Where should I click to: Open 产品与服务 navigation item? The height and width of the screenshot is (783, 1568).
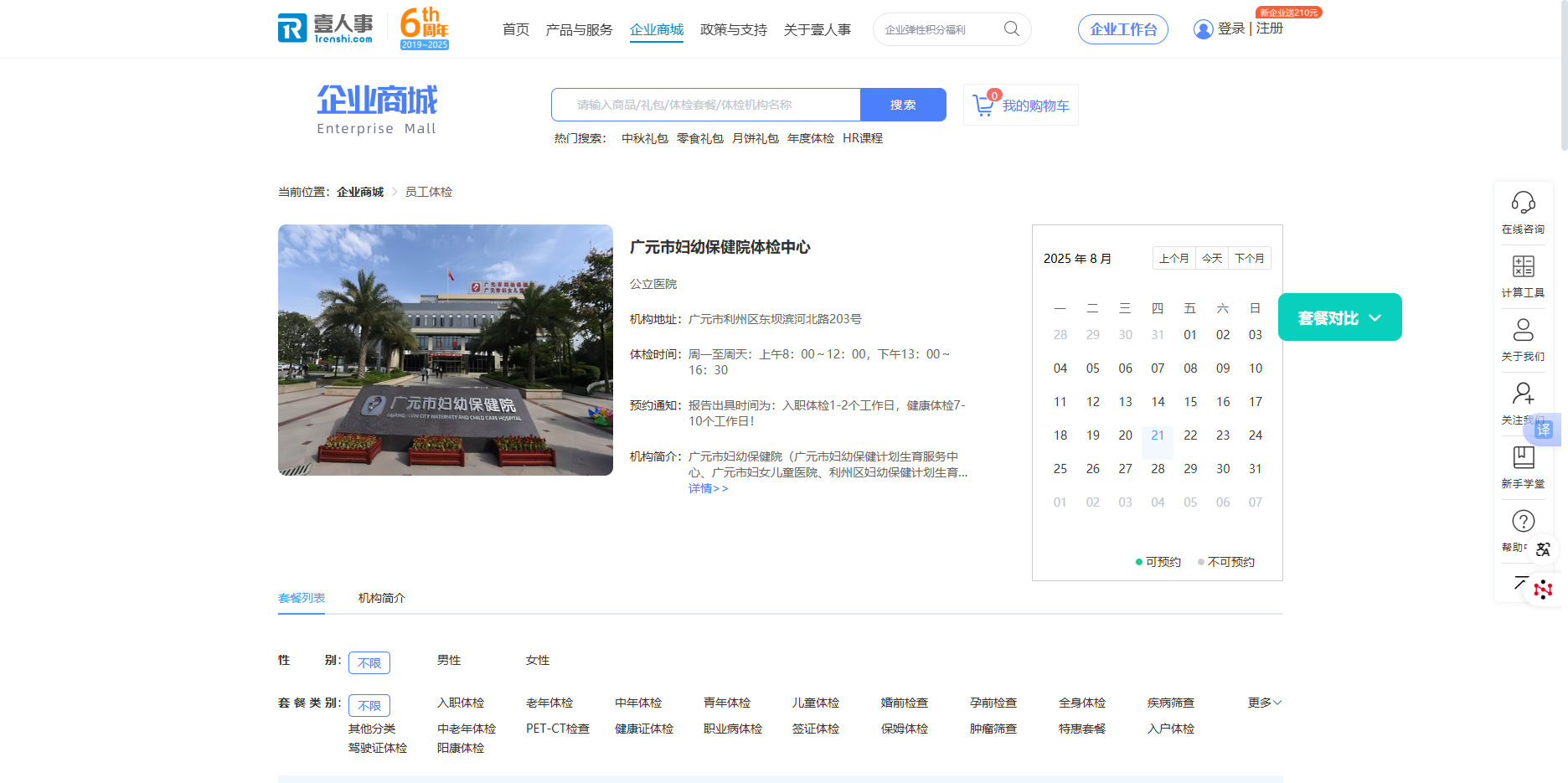(x=579, y=29)
